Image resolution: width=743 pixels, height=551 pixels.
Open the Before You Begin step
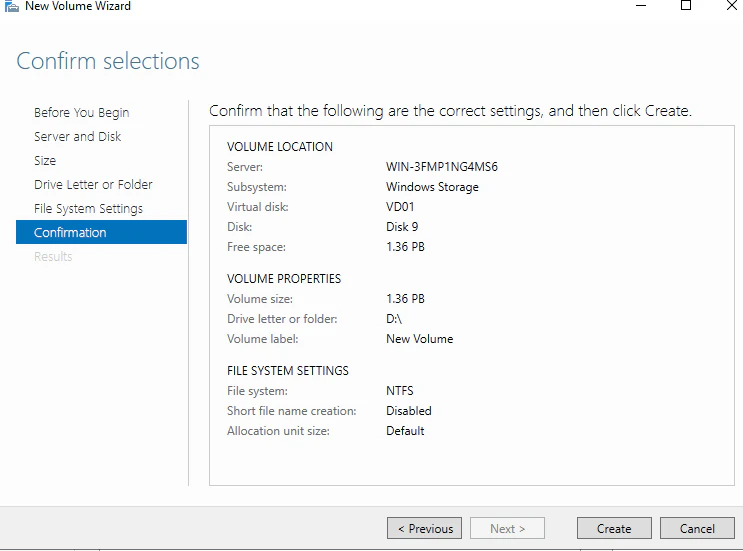82,113
